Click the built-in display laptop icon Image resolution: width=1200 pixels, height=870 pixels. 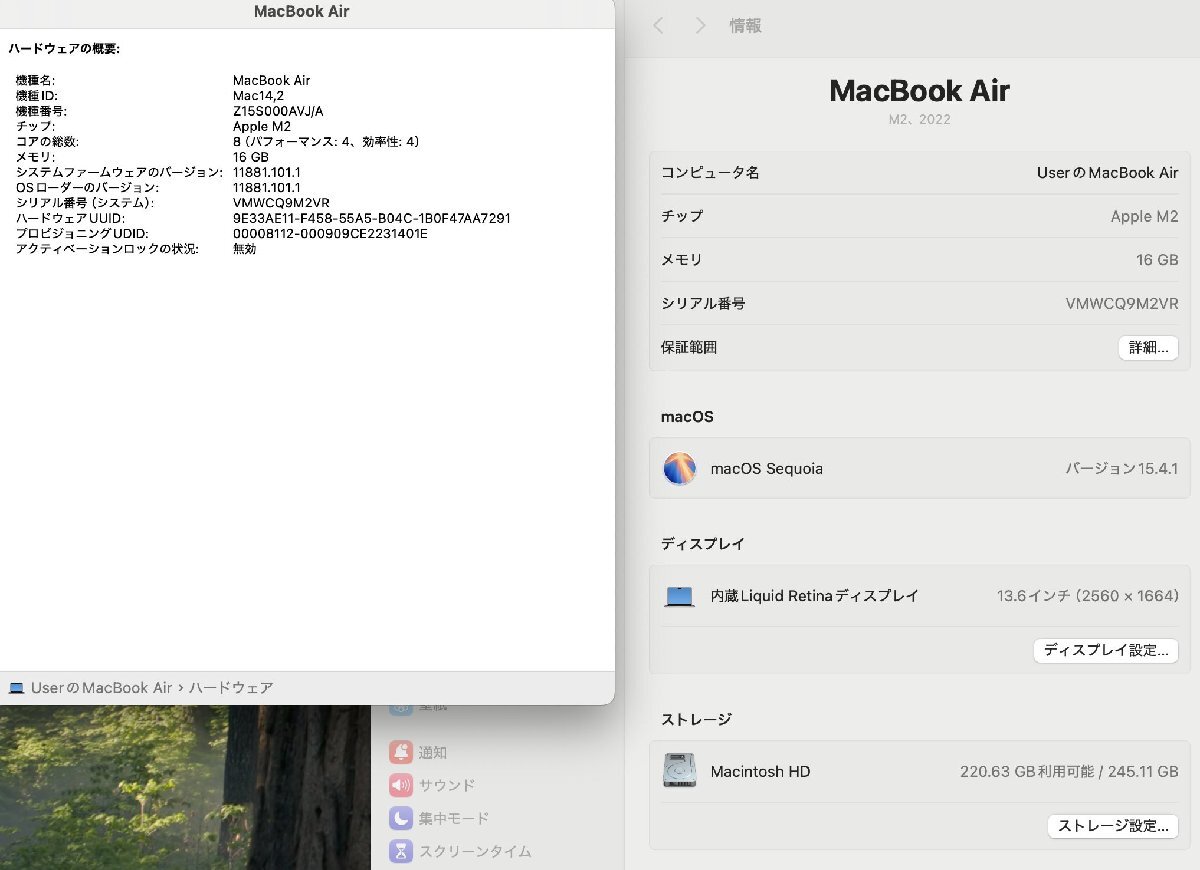click(680, 597)
